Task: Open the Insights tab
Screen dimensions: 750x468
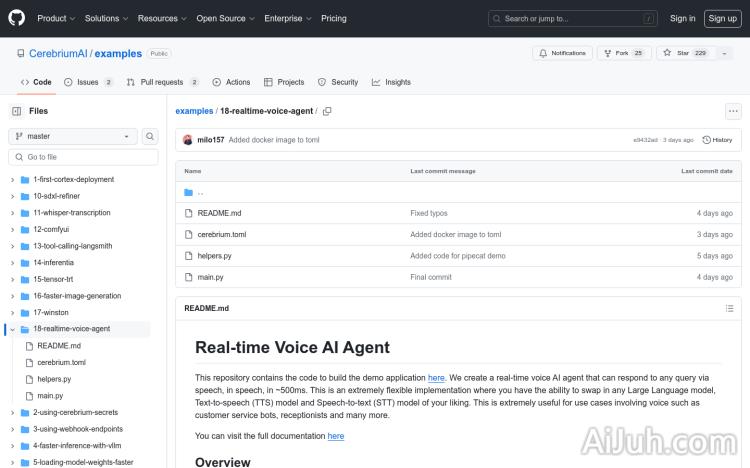Action: point(391,82)
